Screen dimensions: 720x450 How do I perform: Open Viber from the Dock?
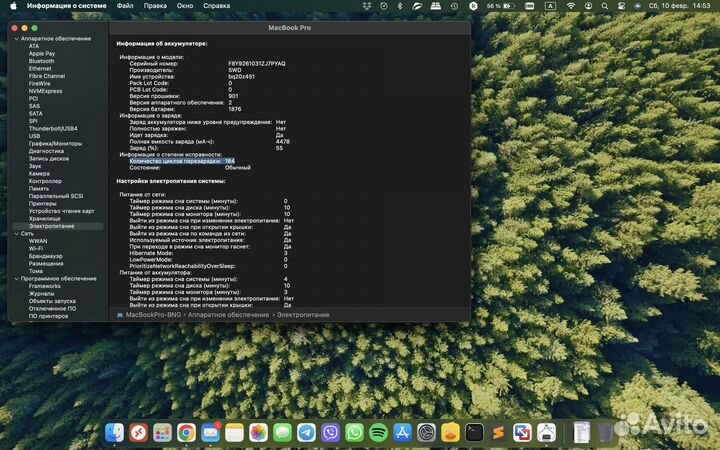[x=330, y=433]
